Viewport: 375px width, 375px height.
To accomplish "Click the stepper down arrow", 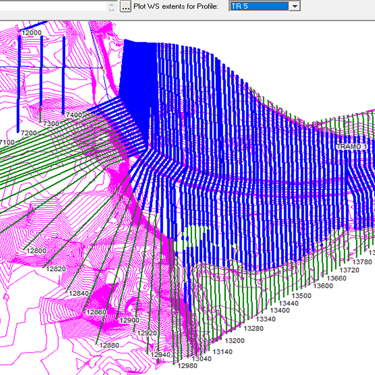I will tap(111, 9).
